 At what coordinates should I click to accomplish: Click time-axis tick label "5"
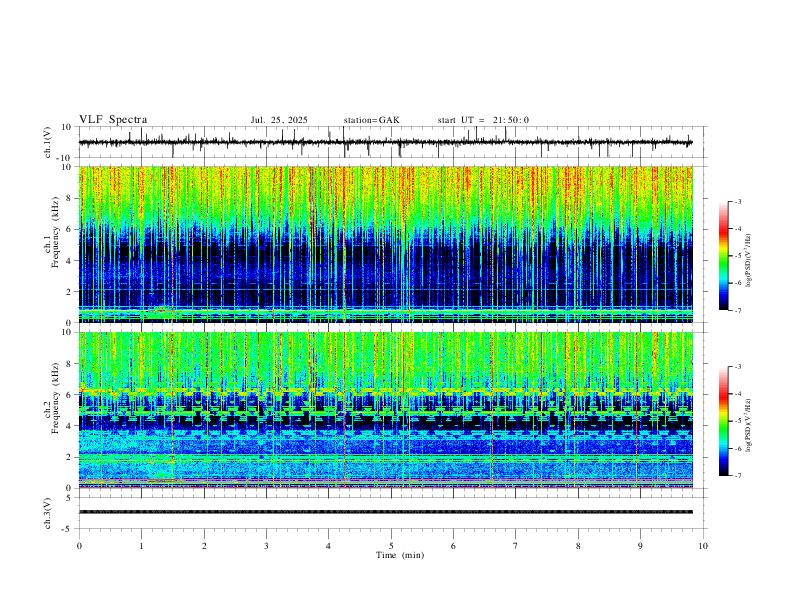click(391, 546)
